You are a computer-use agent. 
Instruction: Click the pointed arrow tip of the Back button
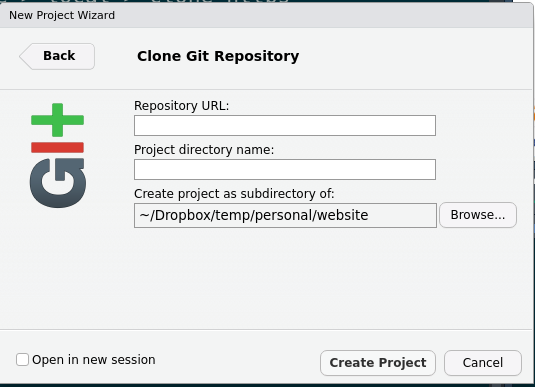coord(26,56)
